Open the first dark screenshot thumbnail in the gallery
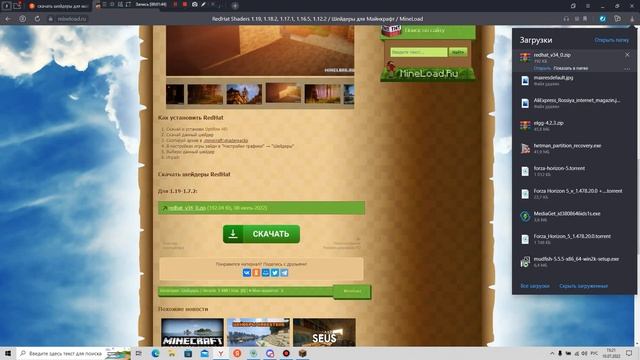This screenshot has width=640, height=360. 175,94
